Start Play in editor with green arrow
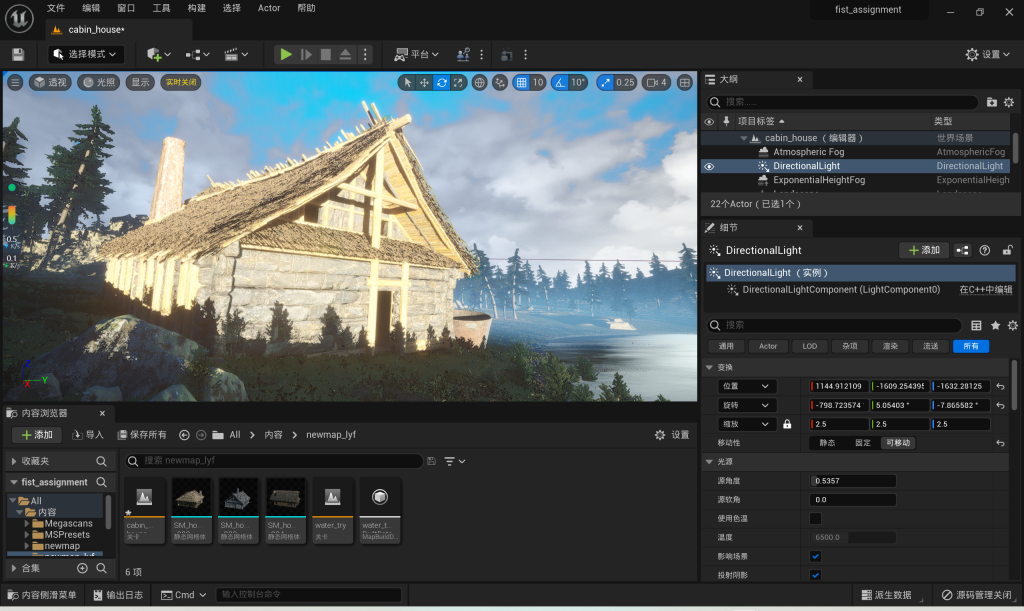This screenshot has height=611, width=1024. tap(286, 54)
